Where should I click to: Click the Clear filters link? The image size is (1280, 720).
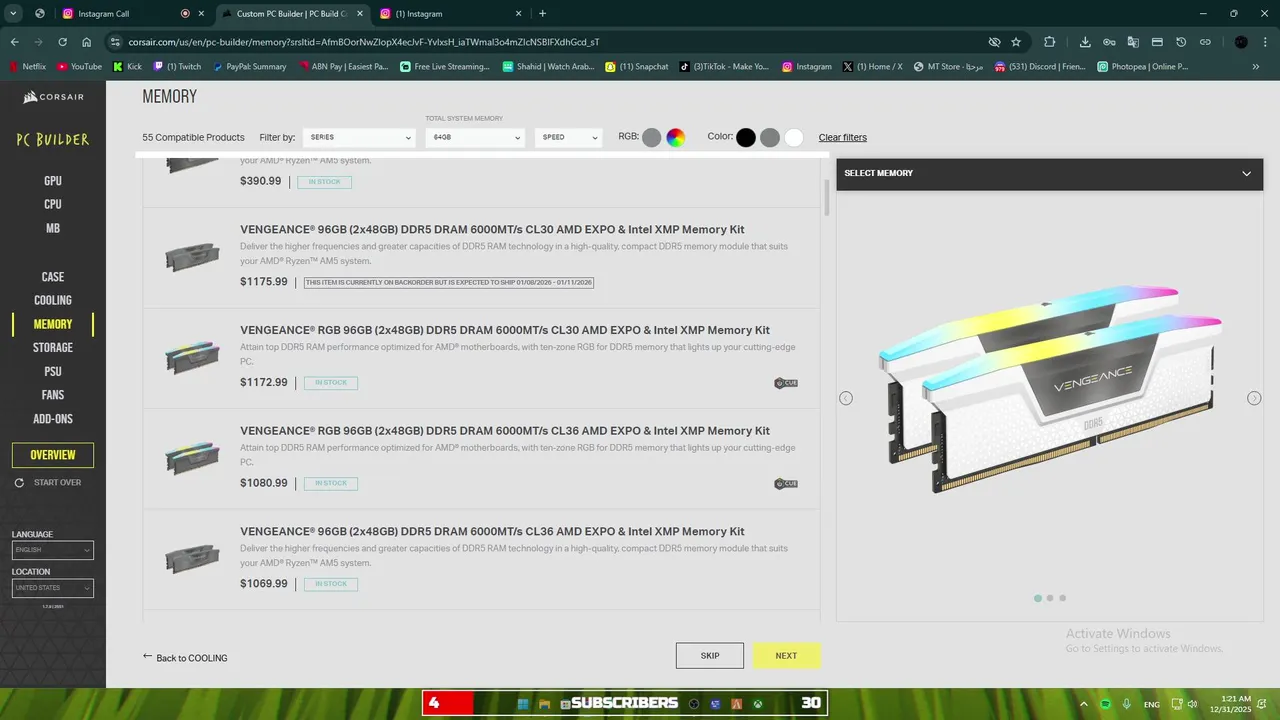pyautogui.click(x=843, y=138)
